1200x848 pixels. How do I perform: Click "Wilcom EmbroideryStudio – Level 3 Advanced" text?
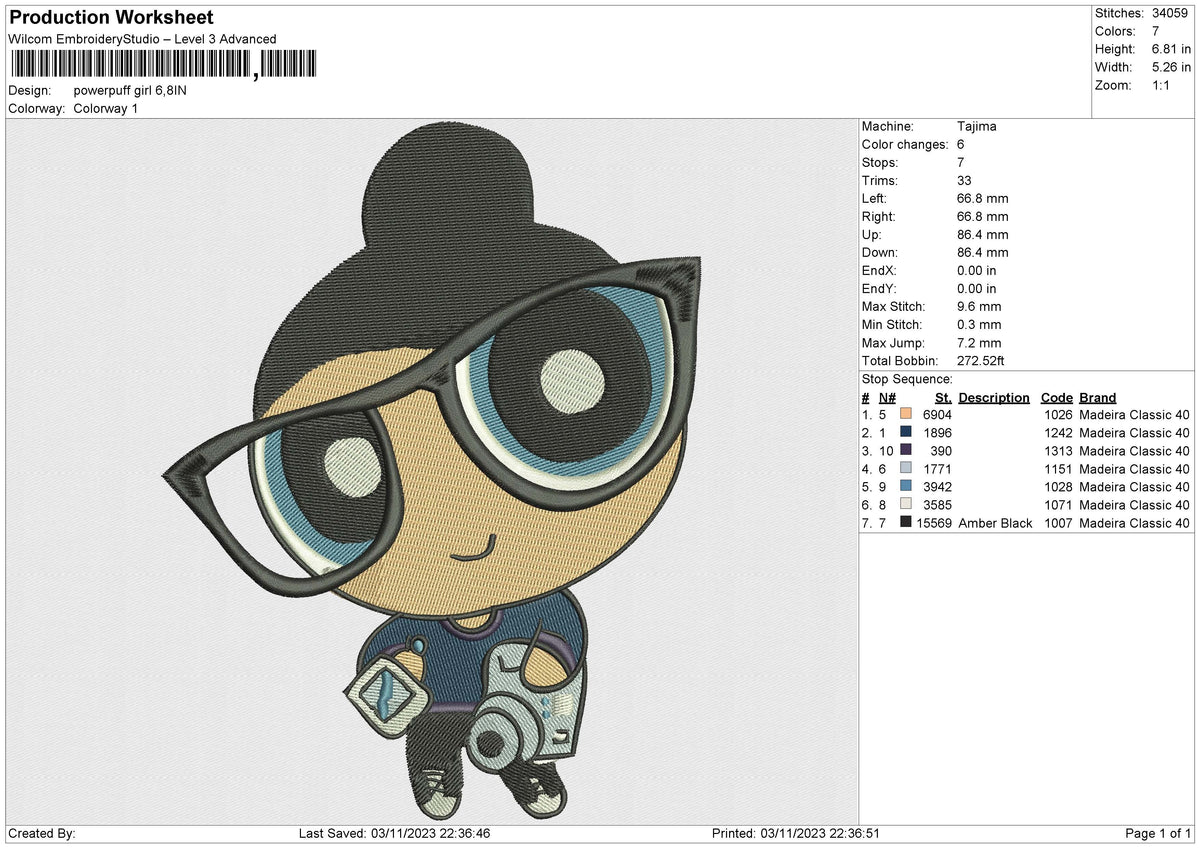(142, 39)
